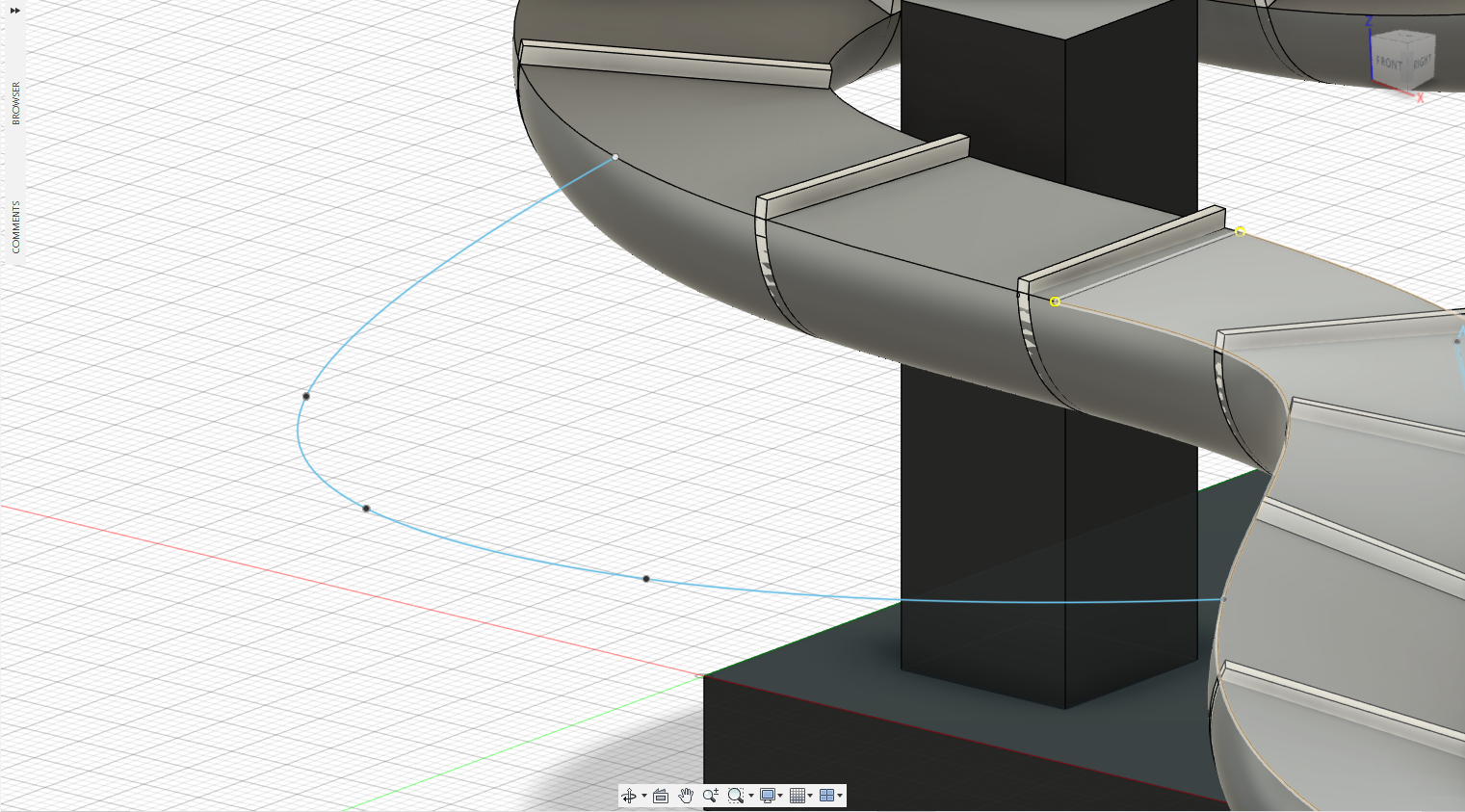Select the leftmost spline fit point
The height and width of the screenshot is (812, 1465).
(306, 396)
